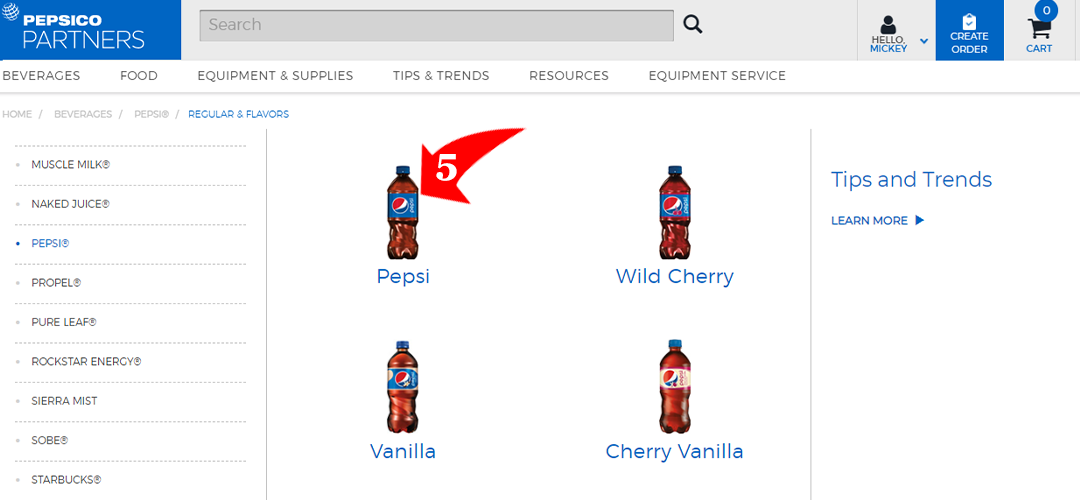Expand the Hello Mickey account dropdown arrow
The image size is (1080, 500).
(924, 41)
